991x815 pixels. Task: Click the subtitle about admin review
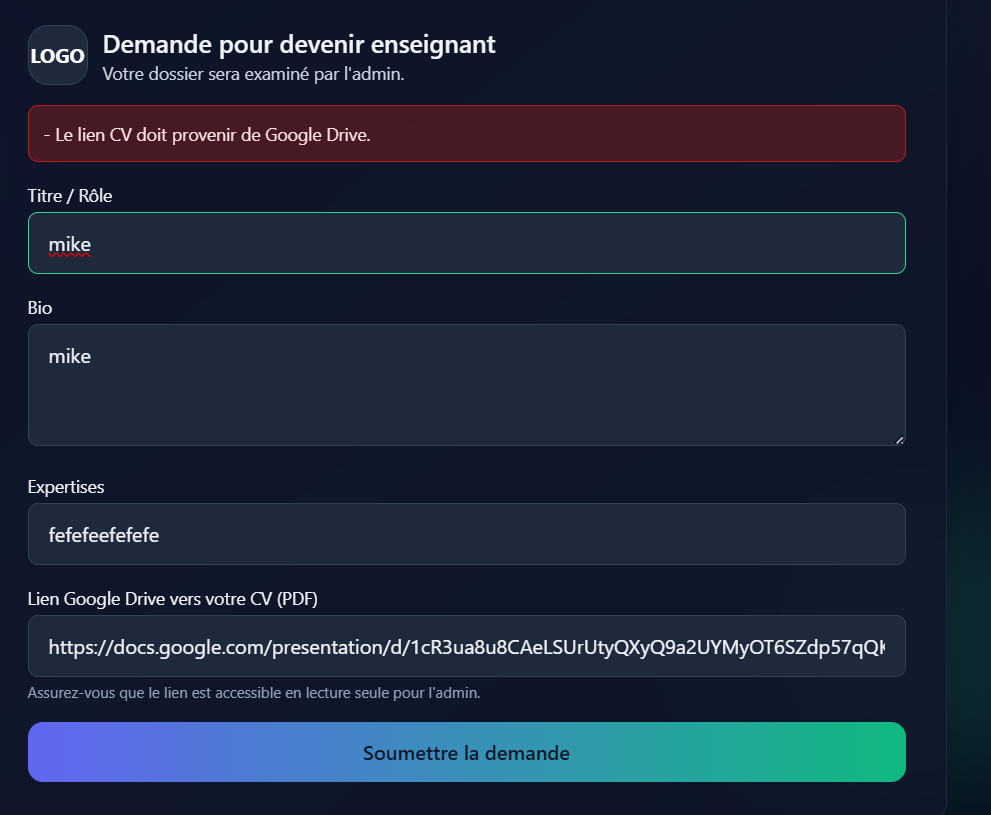(x=253, y=74)
